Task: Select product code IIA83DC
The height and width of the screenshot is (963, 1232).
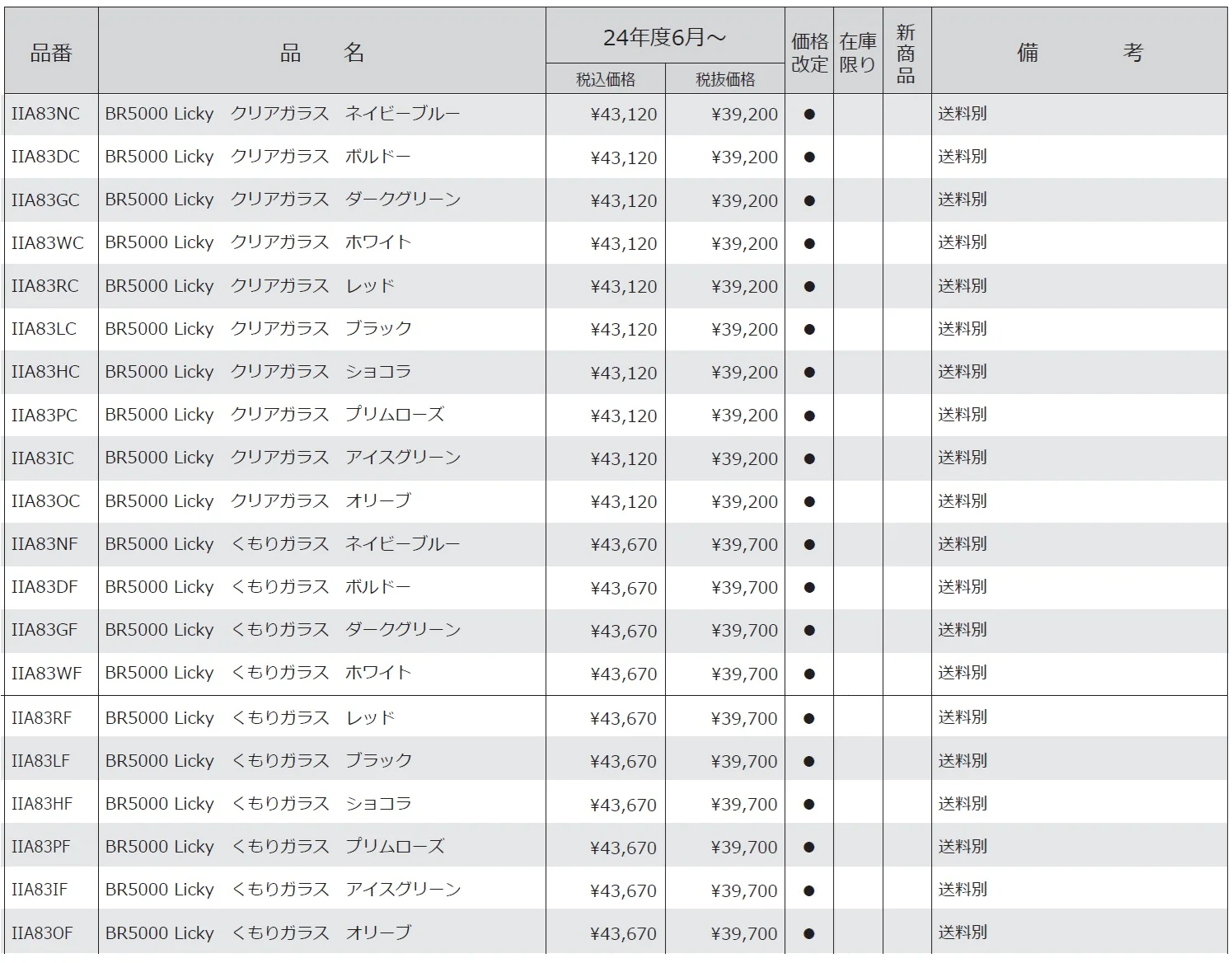Action: pos(45,157)
